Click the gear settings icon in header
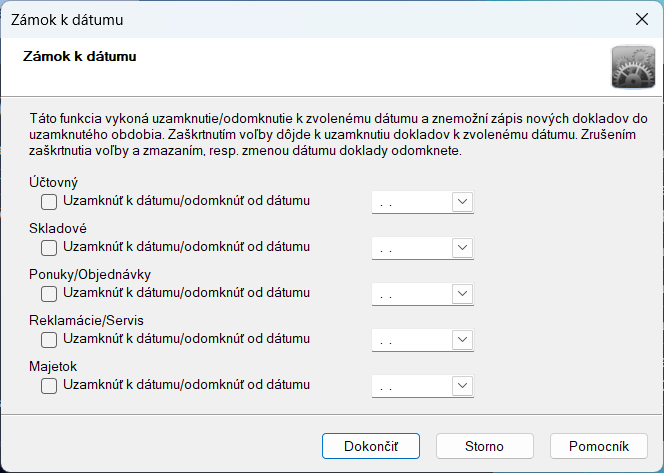Screen dimensions: 664x473 tap(632, 67)
